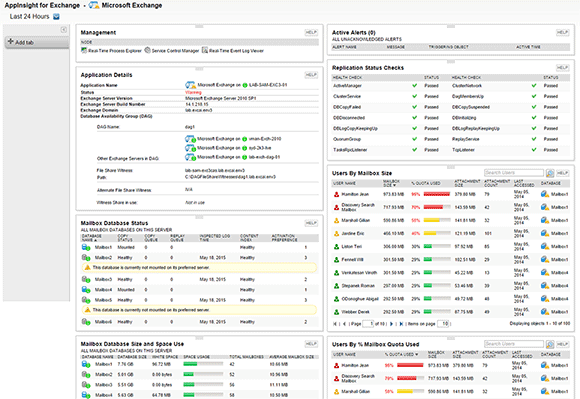This screenshot has height=399, width=580.
Task: Click HELP in the Management panel
Action: click(x=311, y=33)
